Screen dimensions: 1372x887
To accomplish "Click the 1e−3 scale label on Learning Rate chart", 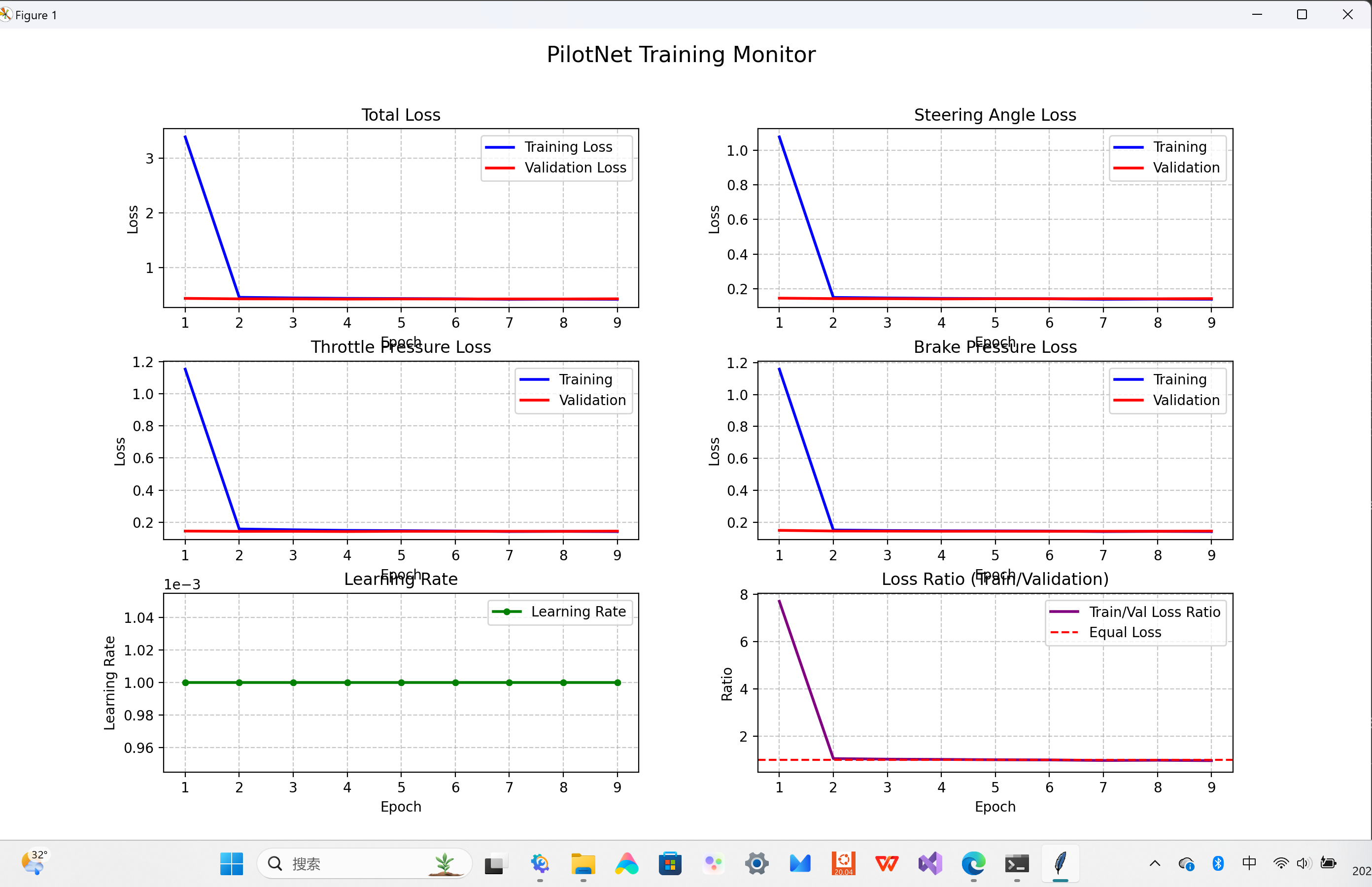I will 182,584.
